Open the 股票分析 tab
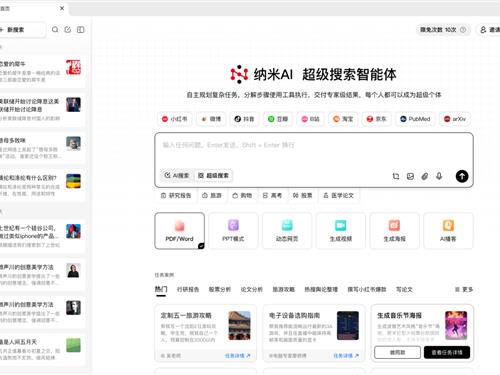The image size is (500, 375). pos(220,289)
